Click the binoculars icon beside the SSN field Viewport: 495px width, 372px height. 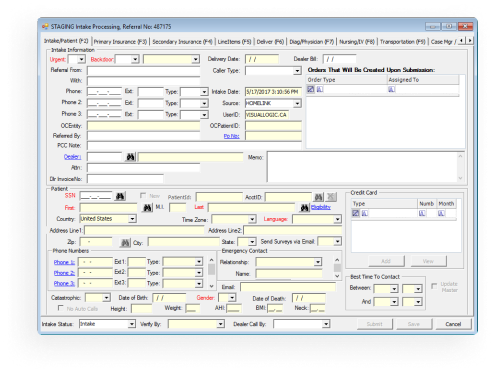pos(120,196)
